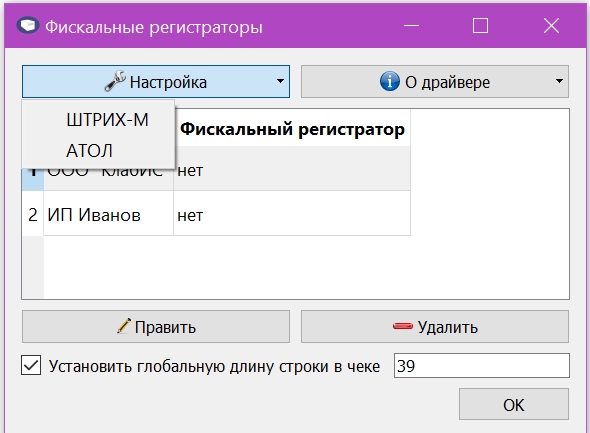The image size is (590, 433).
Task: Expand the Настройка dropdown arrow
Action: click(280, 81)
